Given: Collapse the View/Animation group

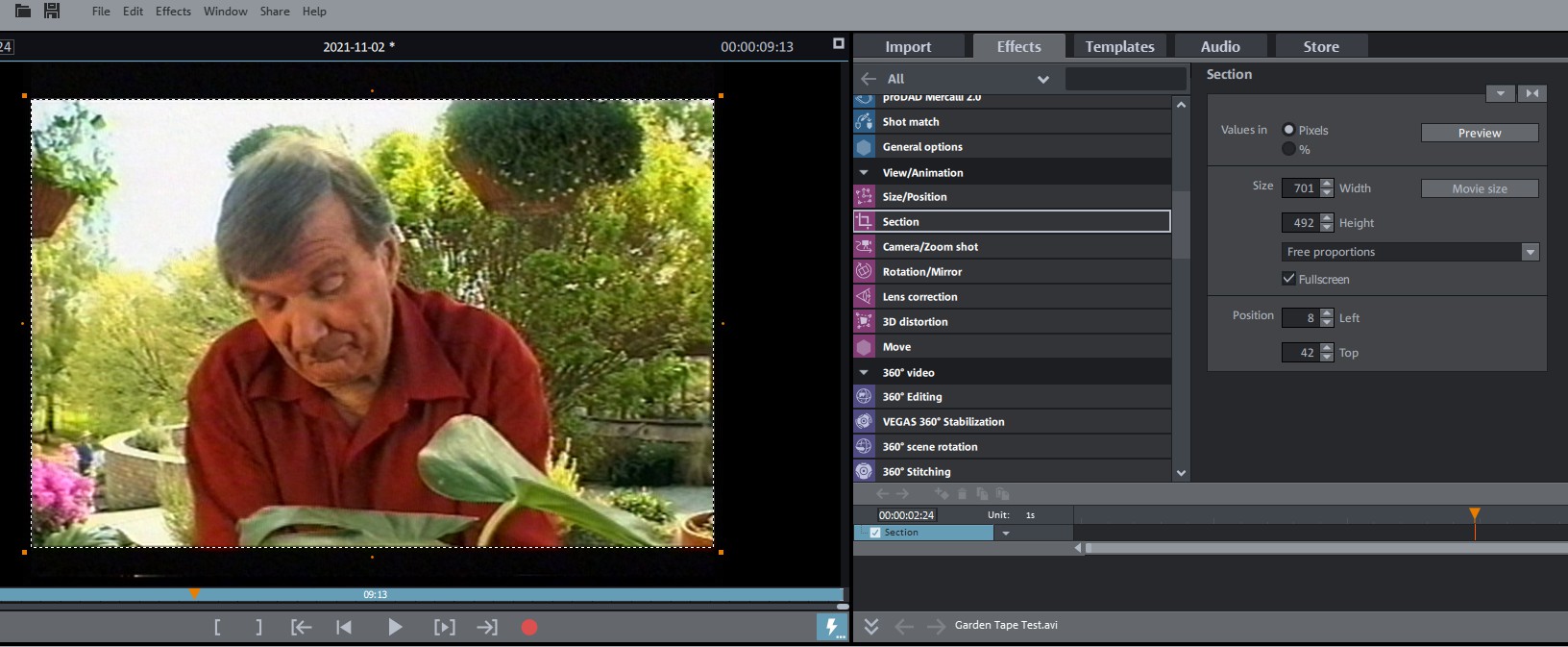Looking at the screenshot, I should pos(864,173).
